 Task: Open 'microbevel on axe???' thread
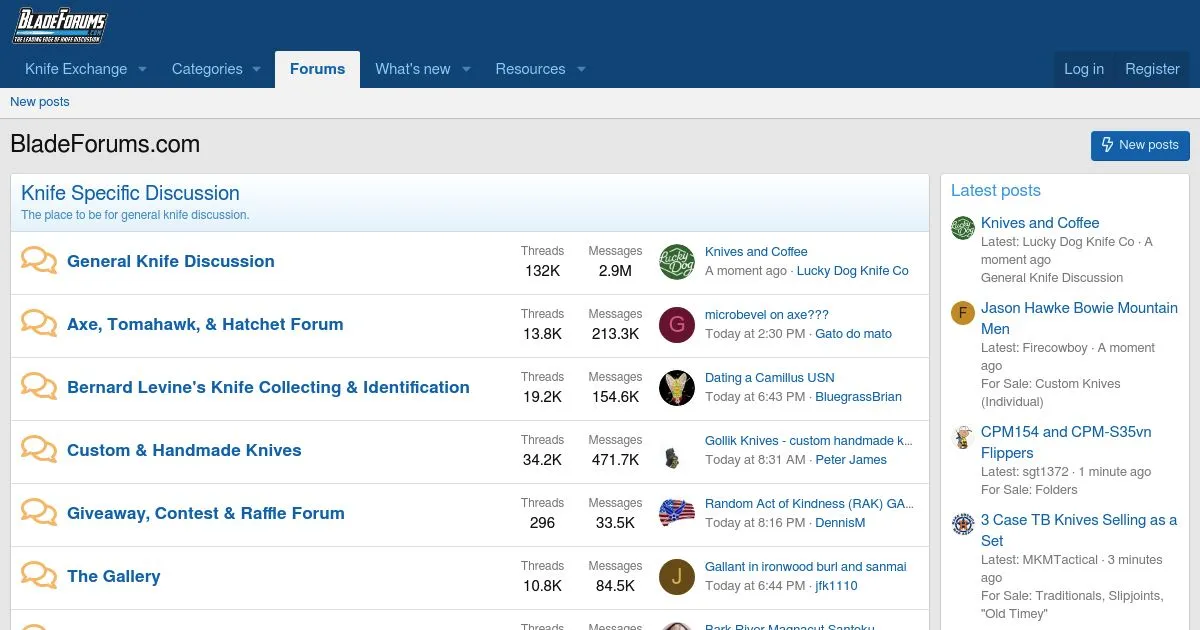point(767,315)
